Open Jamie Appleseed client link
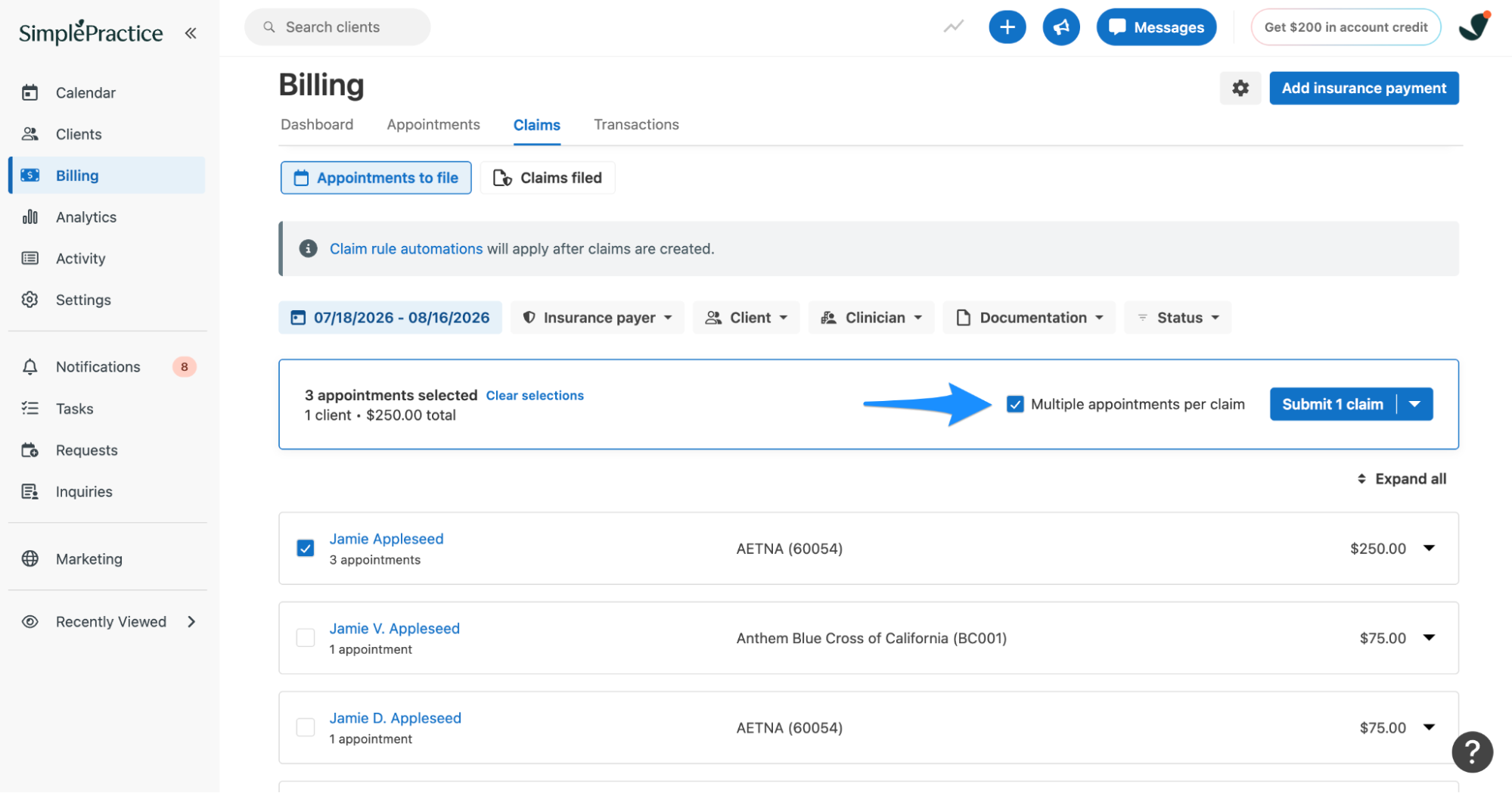1512x793 pixels. pyautogui.click(x=387, y=539)
